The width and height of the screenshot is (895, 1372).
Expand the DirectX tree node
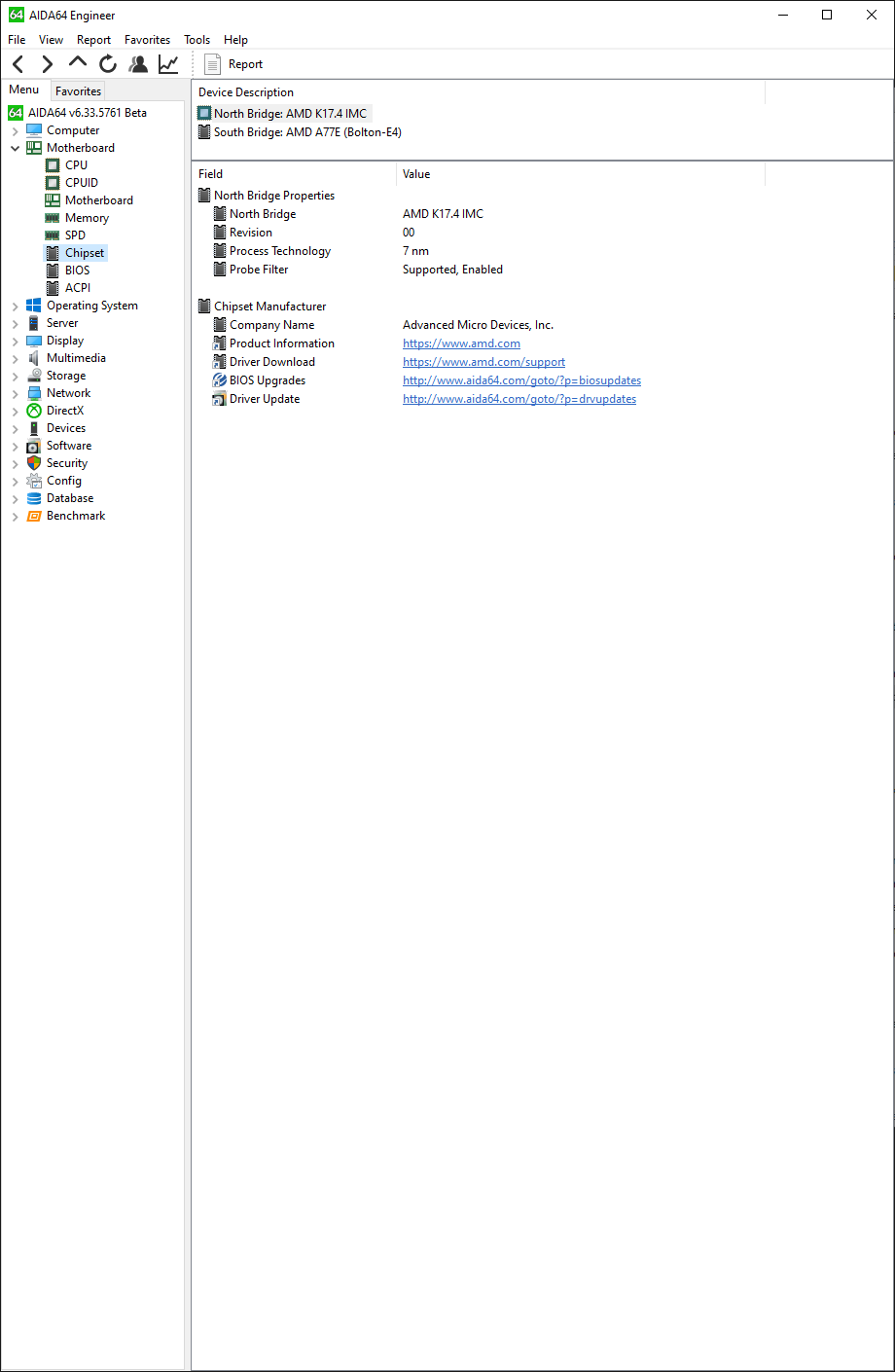click(15, 411)
